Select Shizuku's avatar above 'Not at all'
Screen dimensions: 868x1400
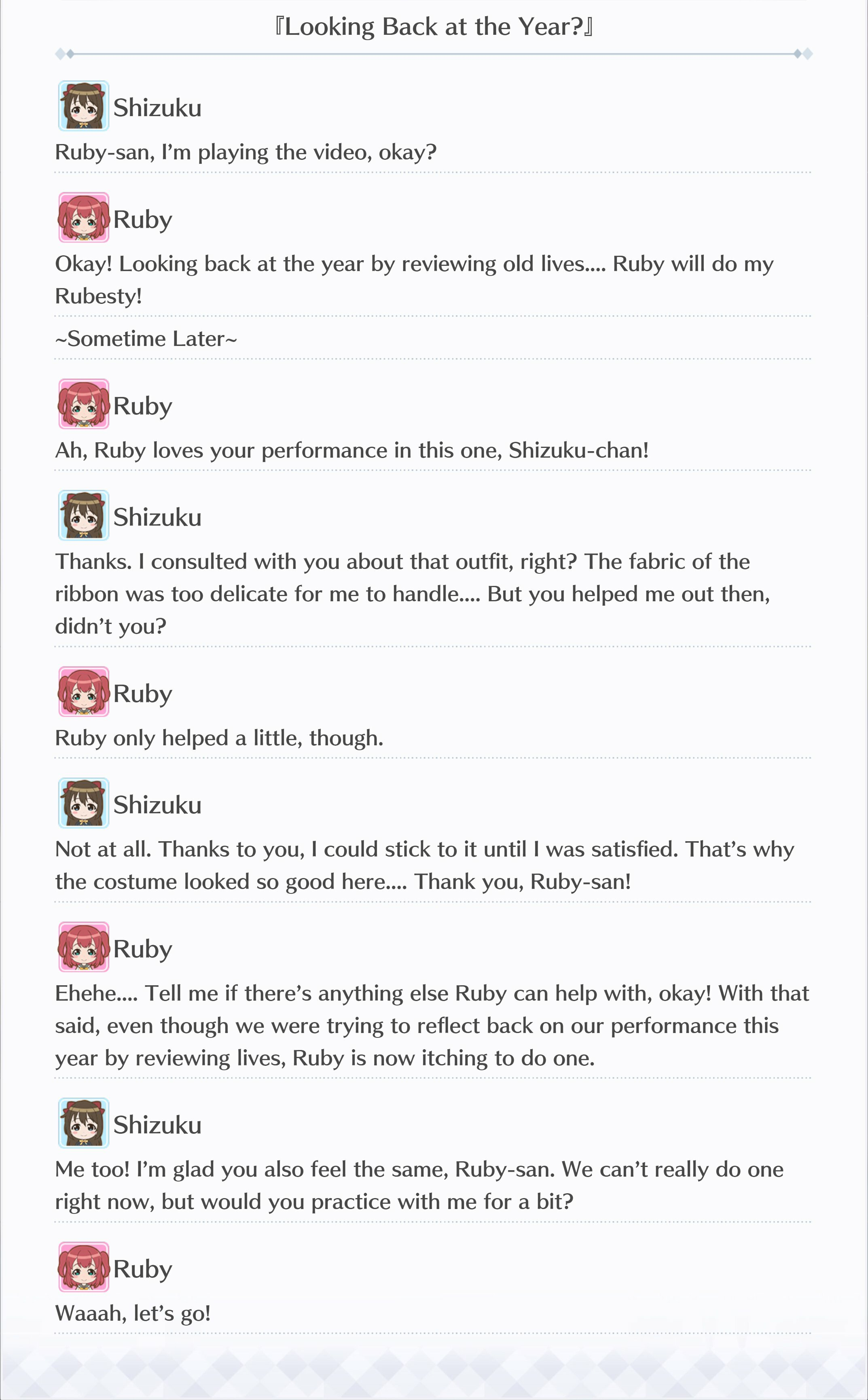pos(84,803)
